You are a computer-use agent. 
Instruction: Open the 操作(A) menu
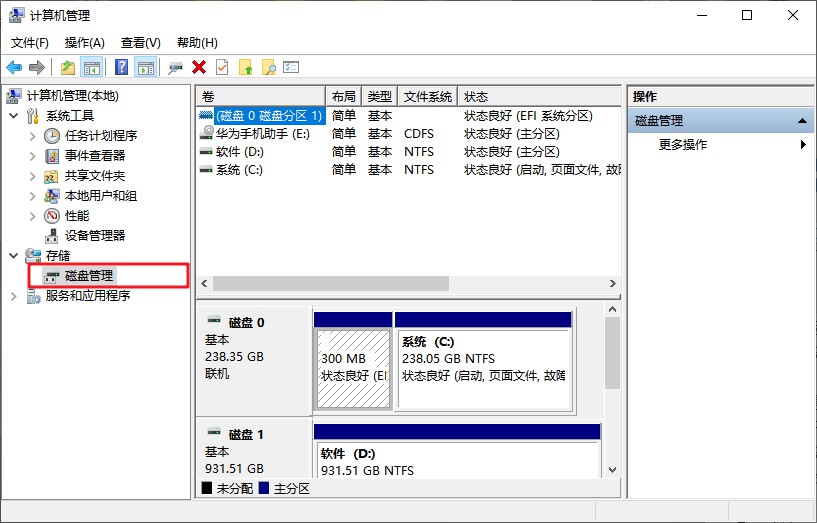pos(84,43)
